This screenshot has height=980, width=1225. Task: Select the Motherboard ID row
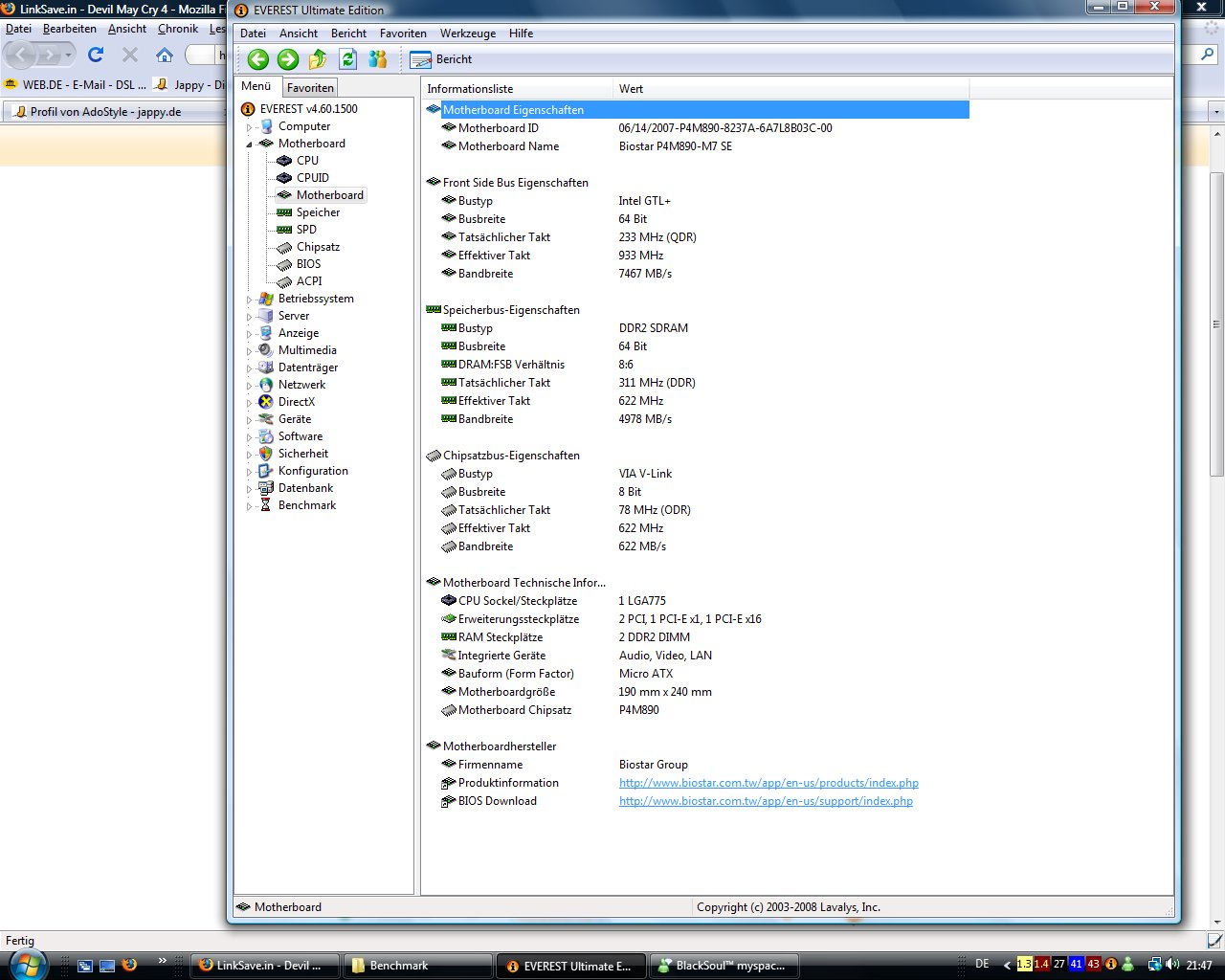click(696, 128)
